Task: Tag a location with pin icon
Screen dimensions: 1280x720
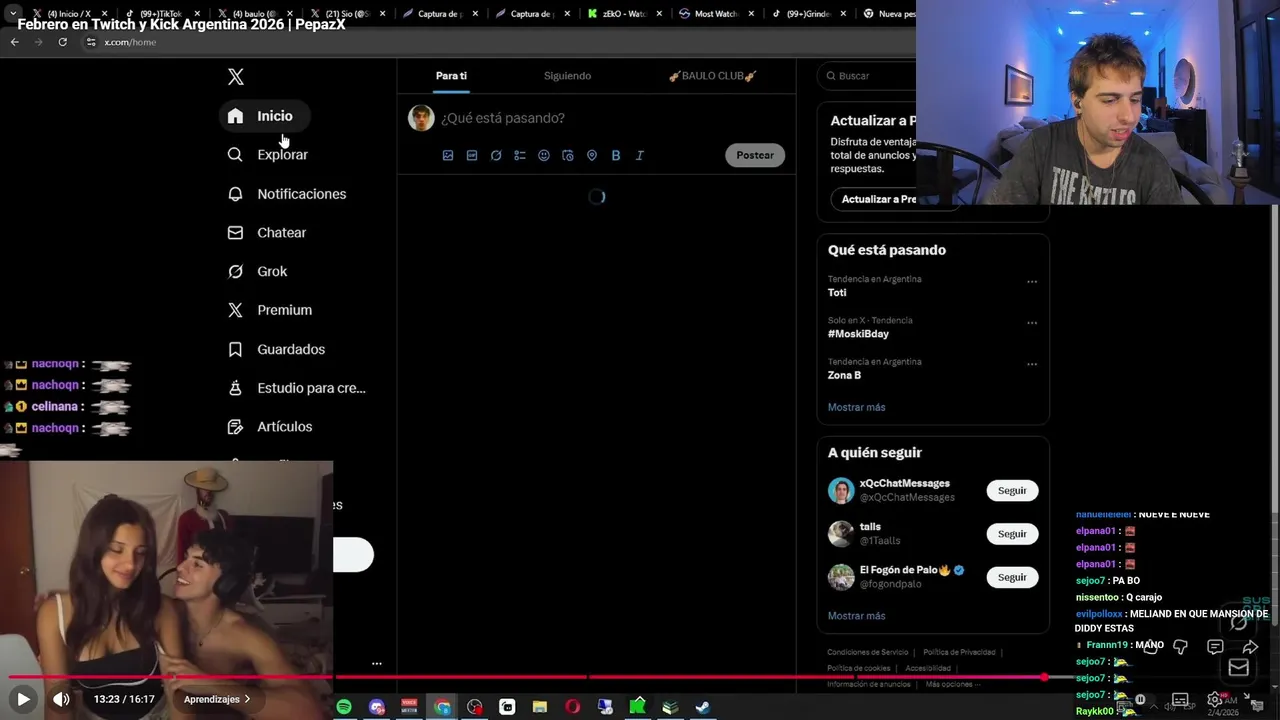Action: coord(592,155)
